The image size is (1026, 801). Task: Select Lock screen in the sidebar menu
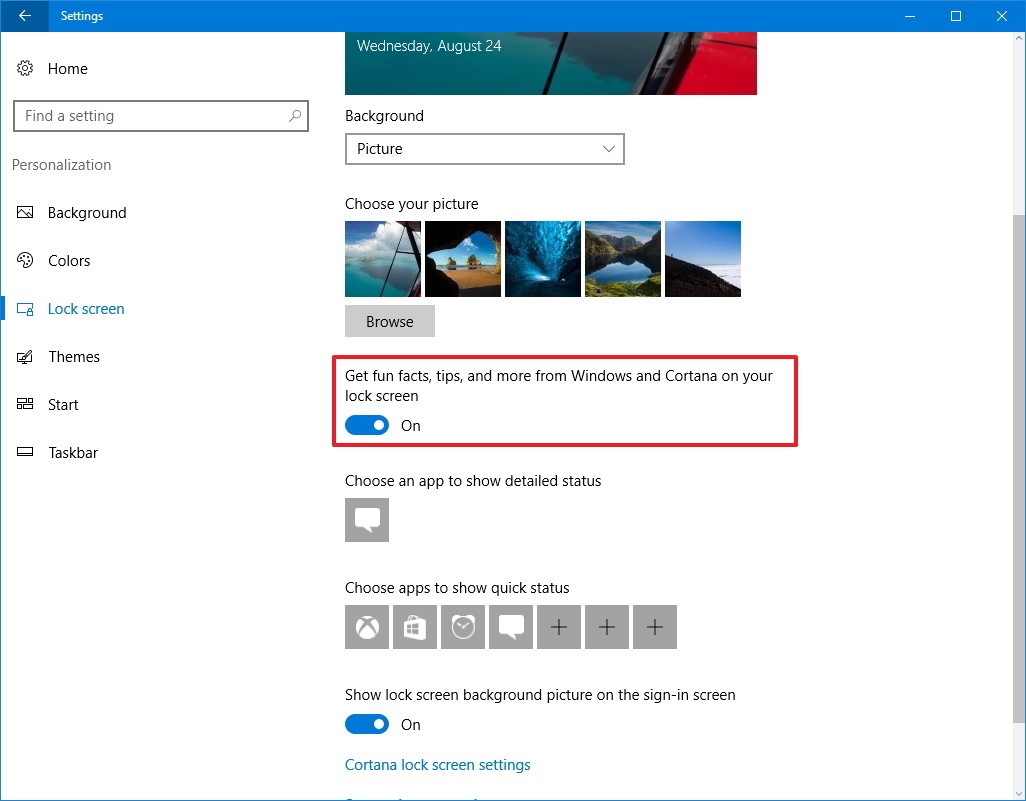tap(86, 308)
